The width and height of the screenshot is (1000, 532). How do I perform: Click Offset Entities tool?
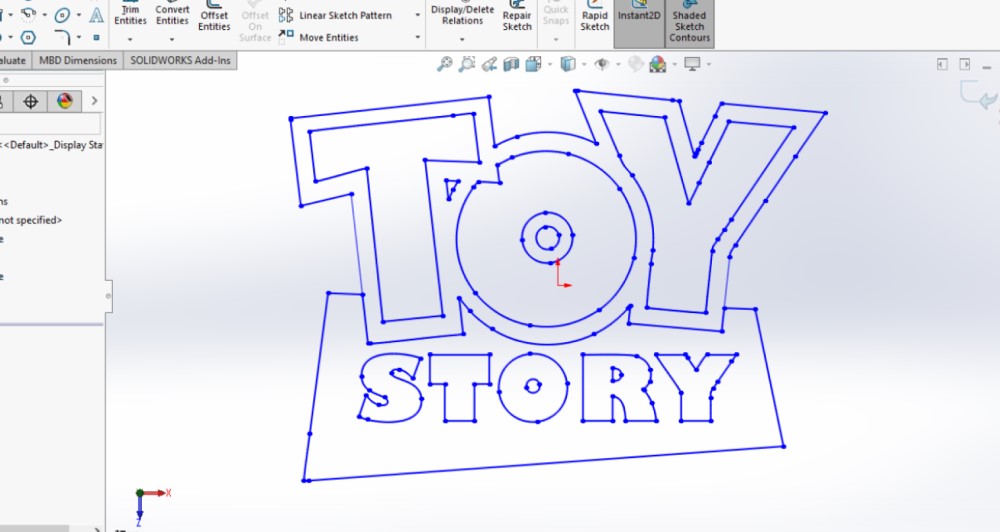pyautogui.click(x=214, y=17)
